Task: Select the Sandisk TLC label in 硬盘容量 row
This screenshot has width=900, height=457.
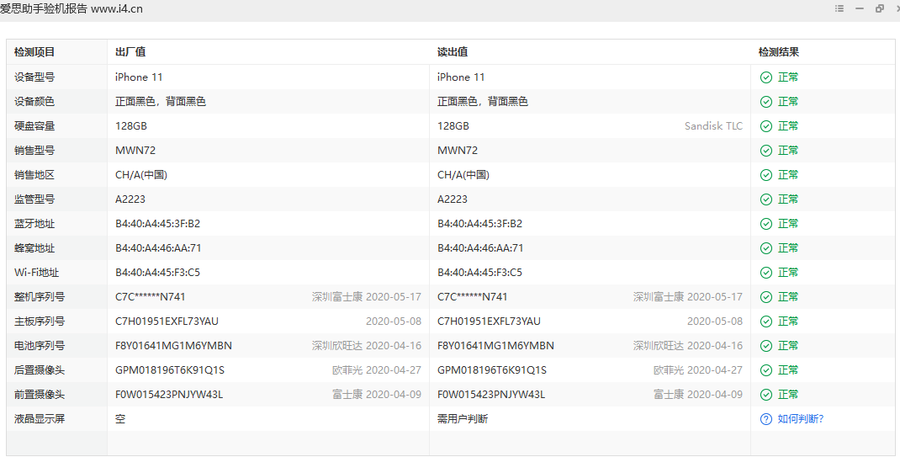Action: point(713,126)
